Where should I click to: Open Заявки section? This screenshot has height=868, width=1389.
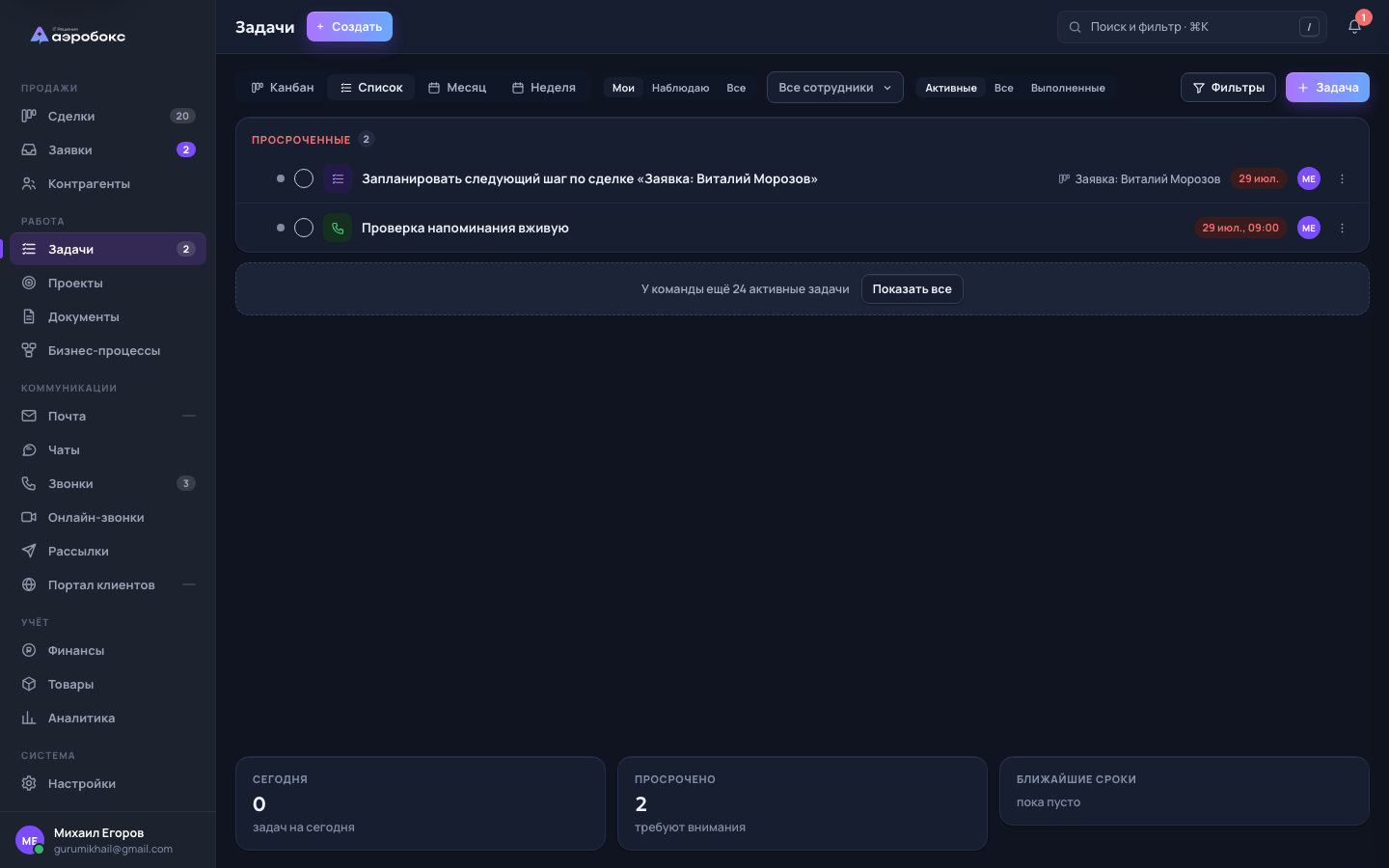coord(108,149)
